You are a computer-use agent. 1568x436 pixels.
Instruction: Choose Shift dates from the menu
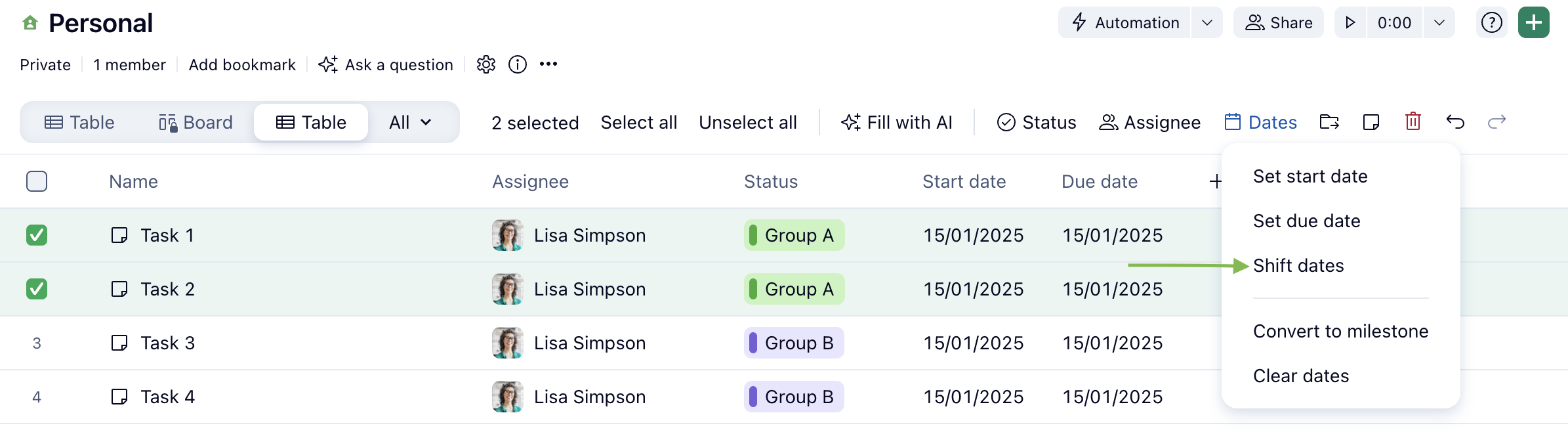click(x=1298, y=266)
